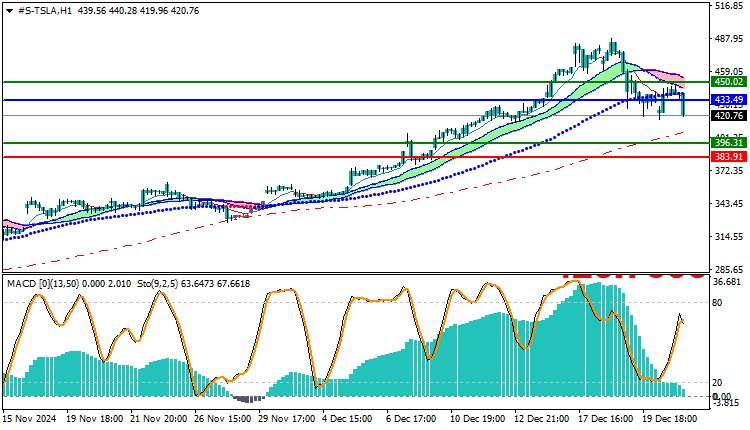Viewport: 750px width, 430px height.
Task: Click the 29 Nov 17:00 time marker
Action: (287, 419)
